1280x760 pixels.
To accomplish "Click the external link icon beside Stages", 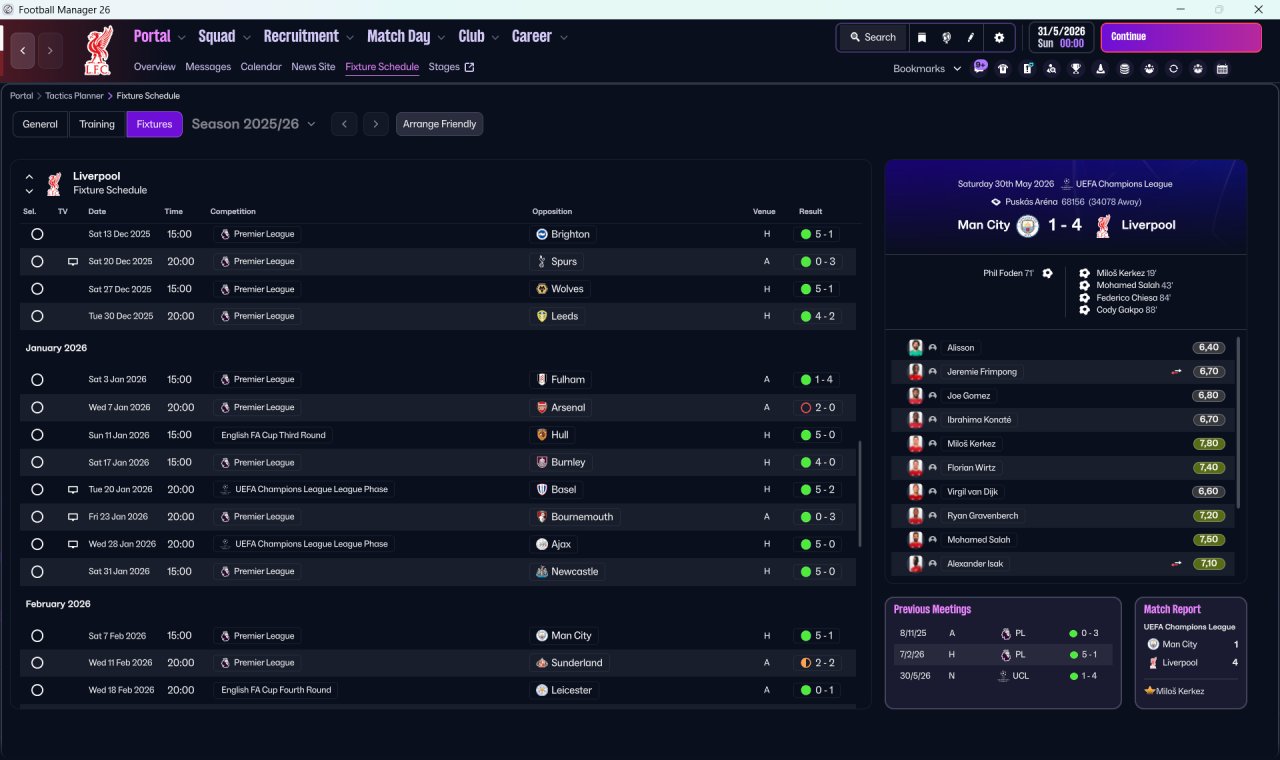I will 469,67.
